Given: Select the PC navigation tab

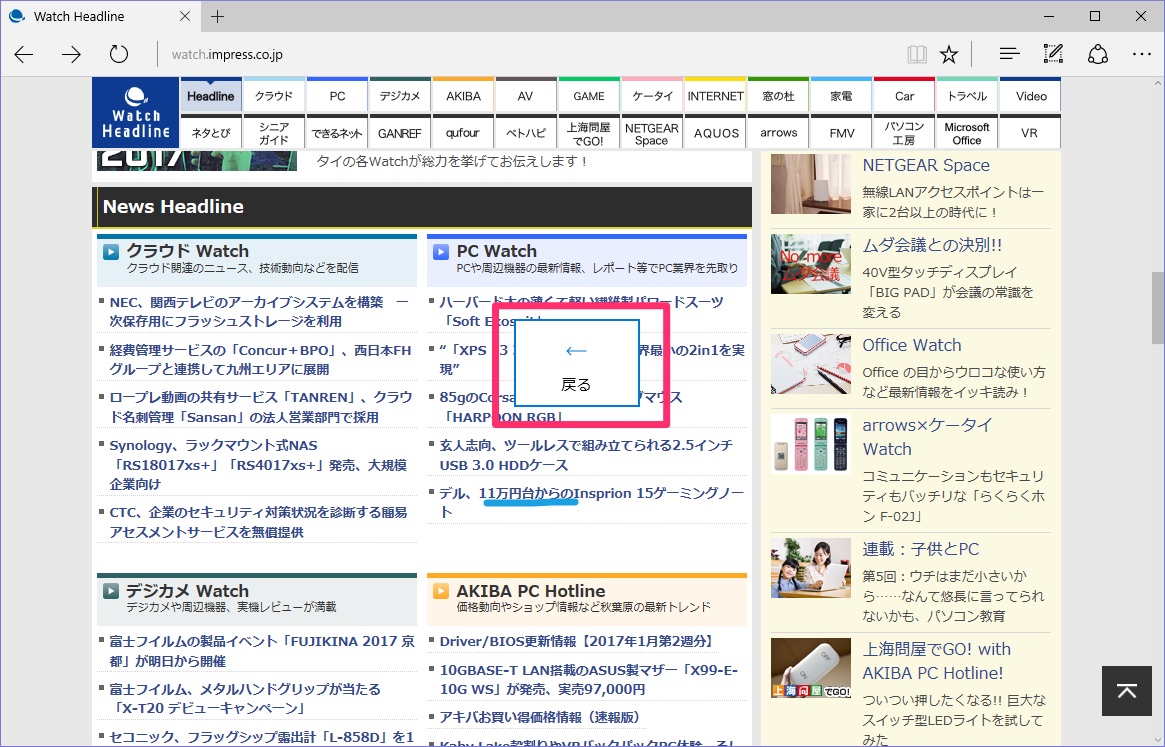Looking at the screenshot, I should coord(337,95).
